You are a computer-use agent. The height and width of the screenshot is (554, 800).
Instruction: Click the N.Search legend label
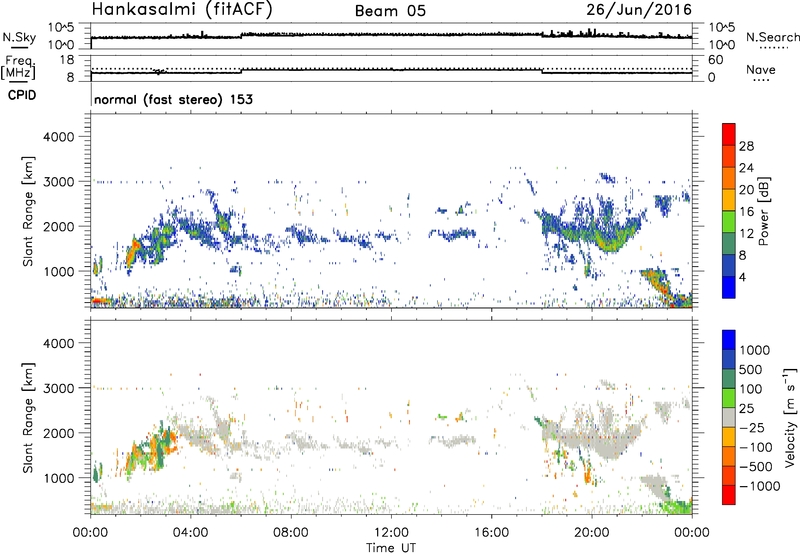tap(772, 37)
